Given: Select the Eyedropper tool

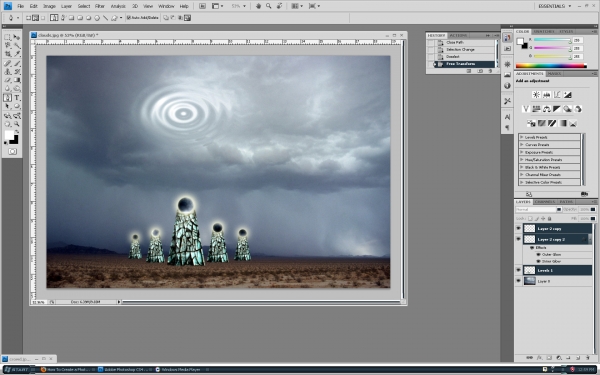Looking at the screenshot, I should [16, 54].
